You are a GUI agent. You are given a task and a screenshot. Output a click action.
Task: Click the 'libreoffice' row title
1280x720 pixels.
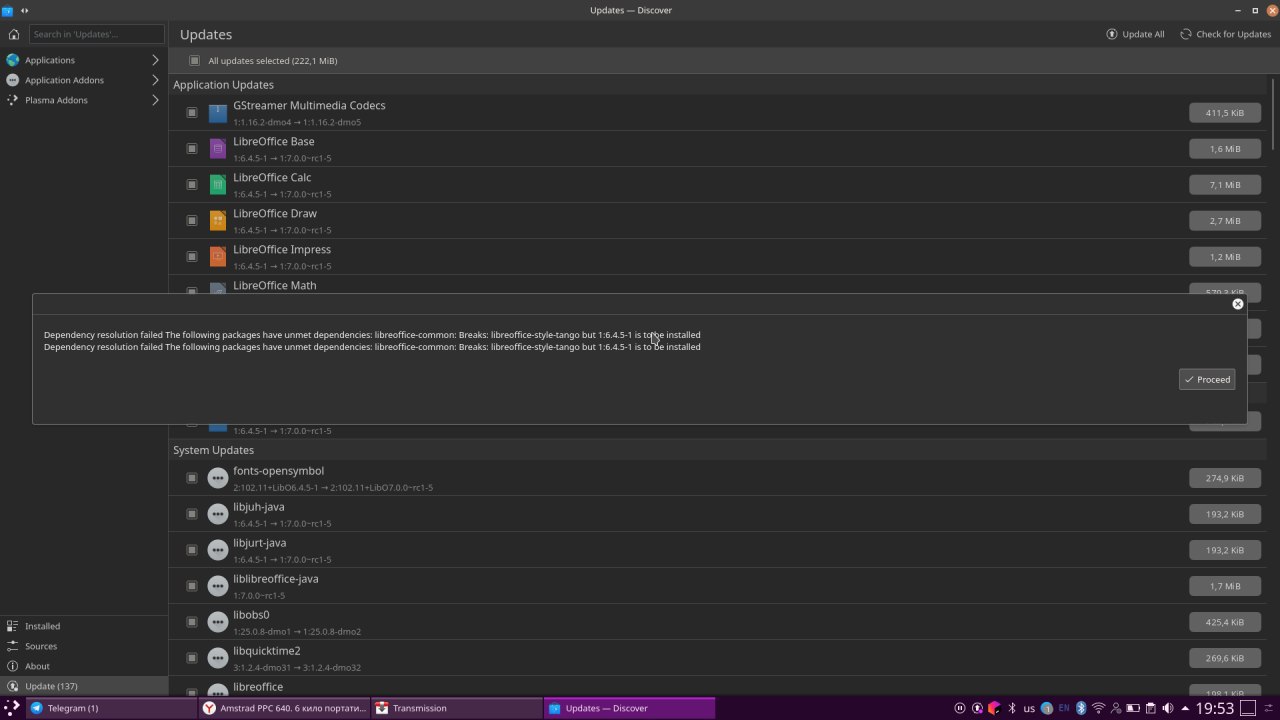(x=258, y=687)
